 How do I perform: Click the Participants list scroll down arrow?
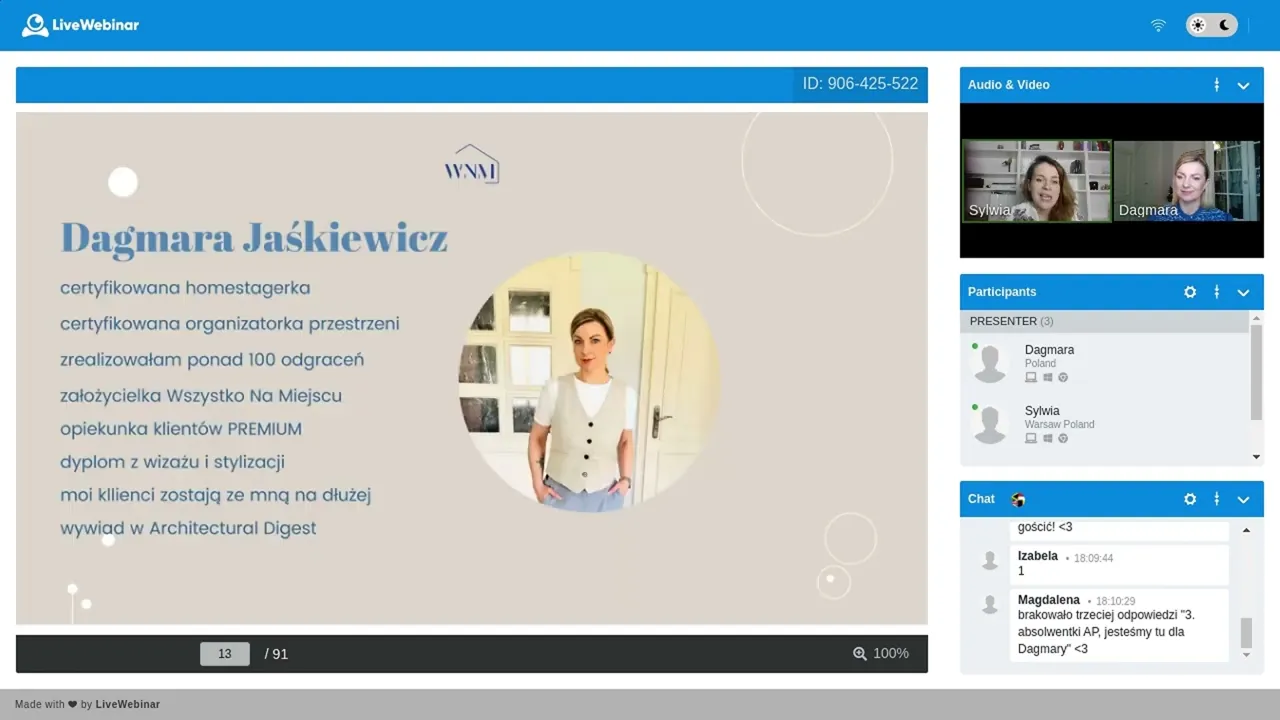tap(1257, 457)
